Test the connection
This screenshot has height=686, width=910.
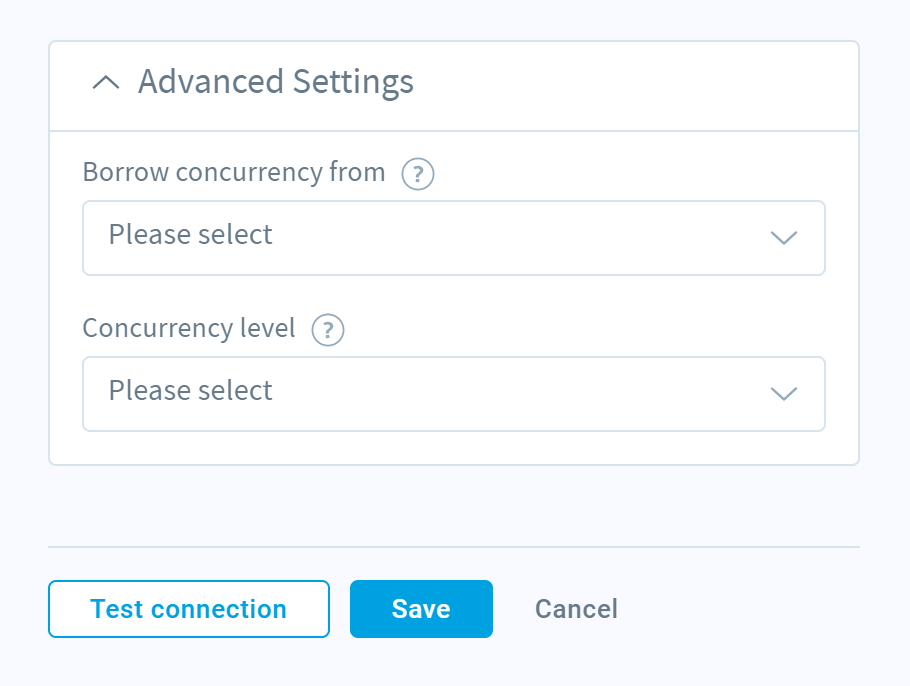[x=189, y=609]
